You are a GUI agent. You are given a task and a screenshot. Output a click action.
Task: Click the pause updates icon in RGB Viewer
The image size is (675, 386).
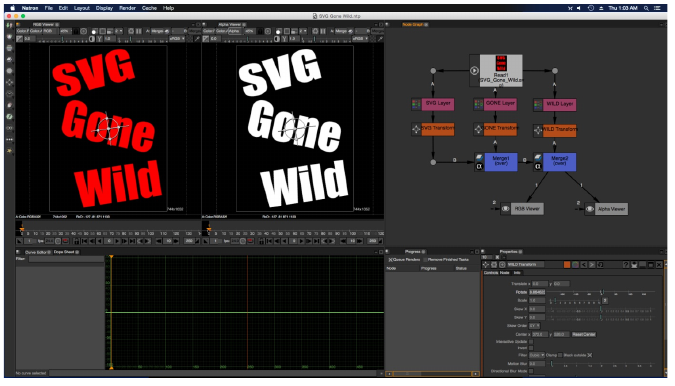click(x=139, y=31)
